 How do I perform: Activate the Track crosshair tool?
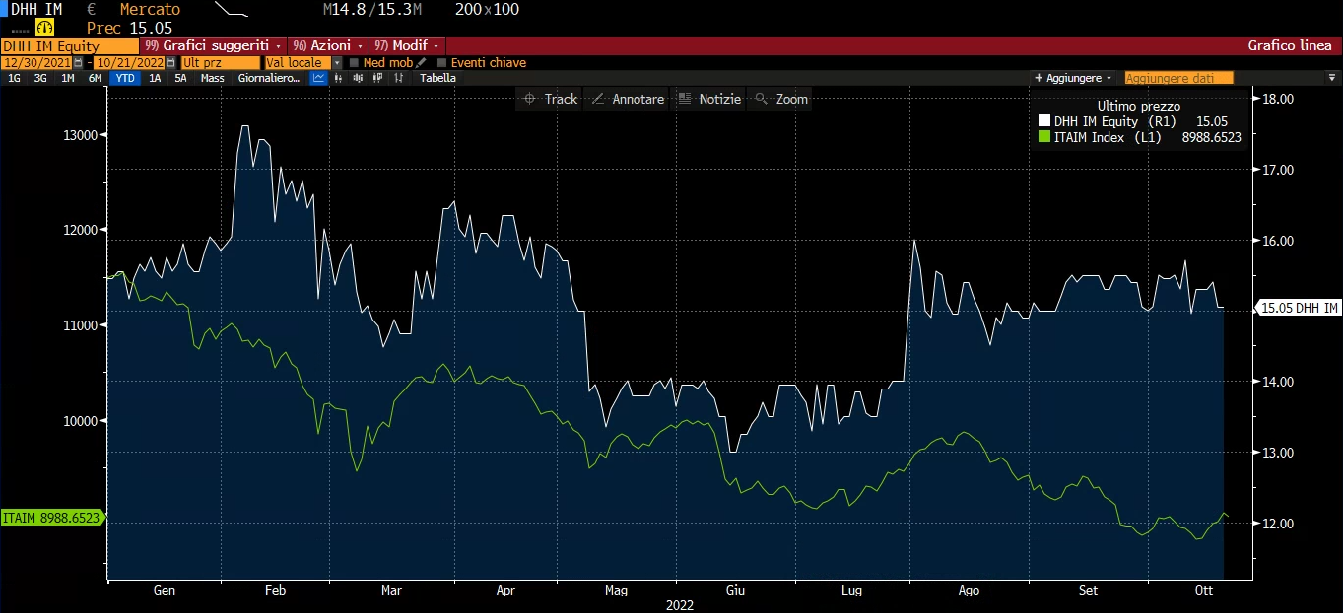pos(550,99)
